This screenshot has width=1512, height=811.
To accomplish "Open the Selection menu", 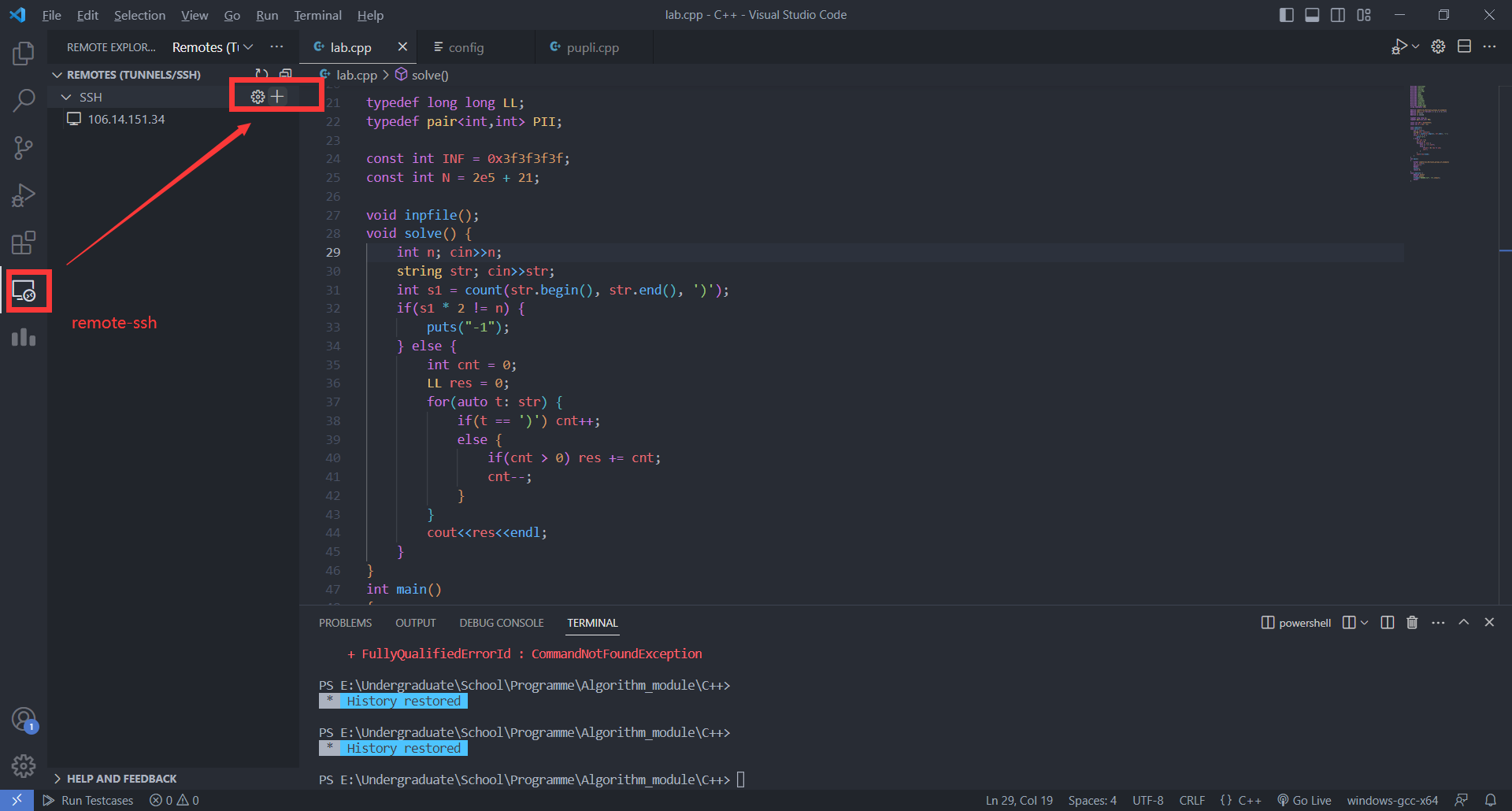I will [x=139, y=15].
